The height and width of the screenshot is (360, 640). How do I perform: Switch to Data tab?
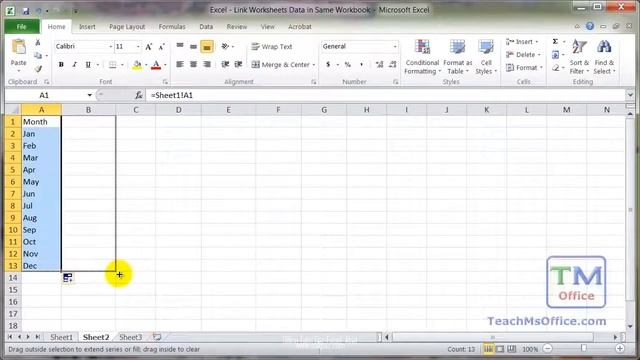tap(206, 27)
